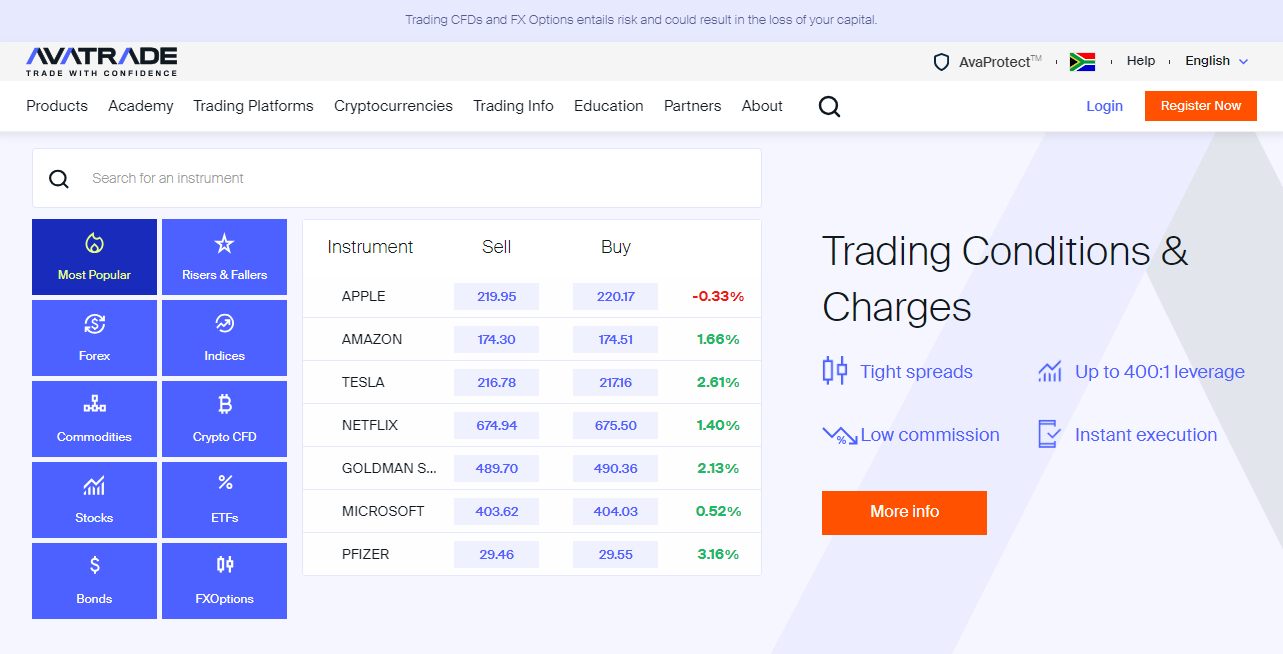Click Netflix buy price 675.50
The width and height of the screenshot is (1283, 654).
pyautogui.click(x=616, y=425)
